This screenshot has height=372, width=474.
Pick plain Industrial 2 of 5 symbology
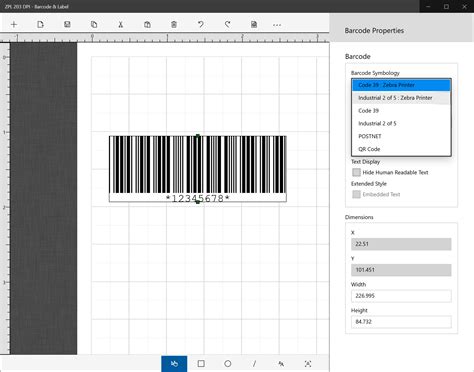(401, 123)
